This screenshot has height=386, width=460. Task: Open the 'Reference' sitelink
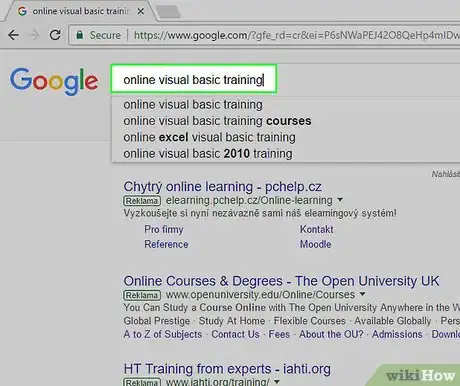[x=166, y=244]
